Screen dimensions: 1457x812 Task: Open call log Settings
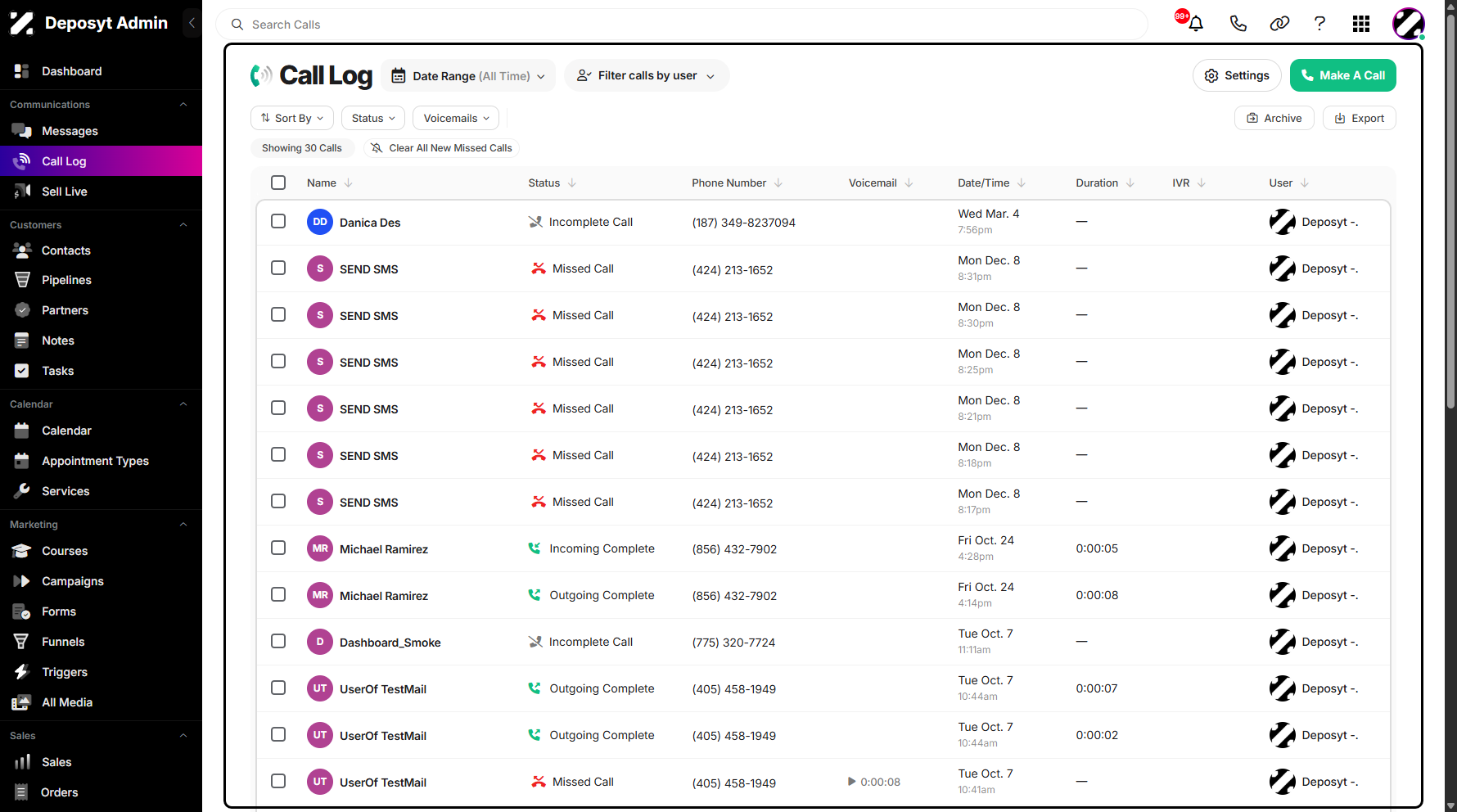(1237, 75)
